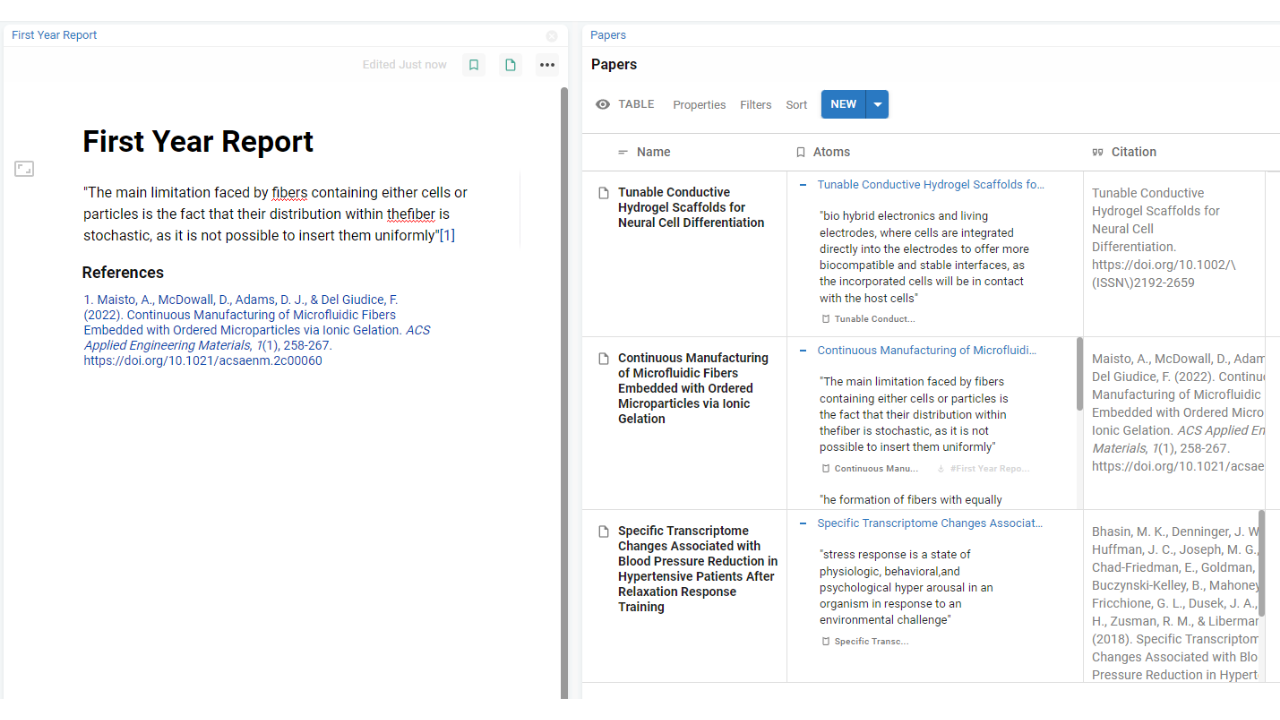The image size is (1280, 720).
Task: Open the page options menu via ellipsis icon
Action: pyautogui.click(x=547, y=63)
